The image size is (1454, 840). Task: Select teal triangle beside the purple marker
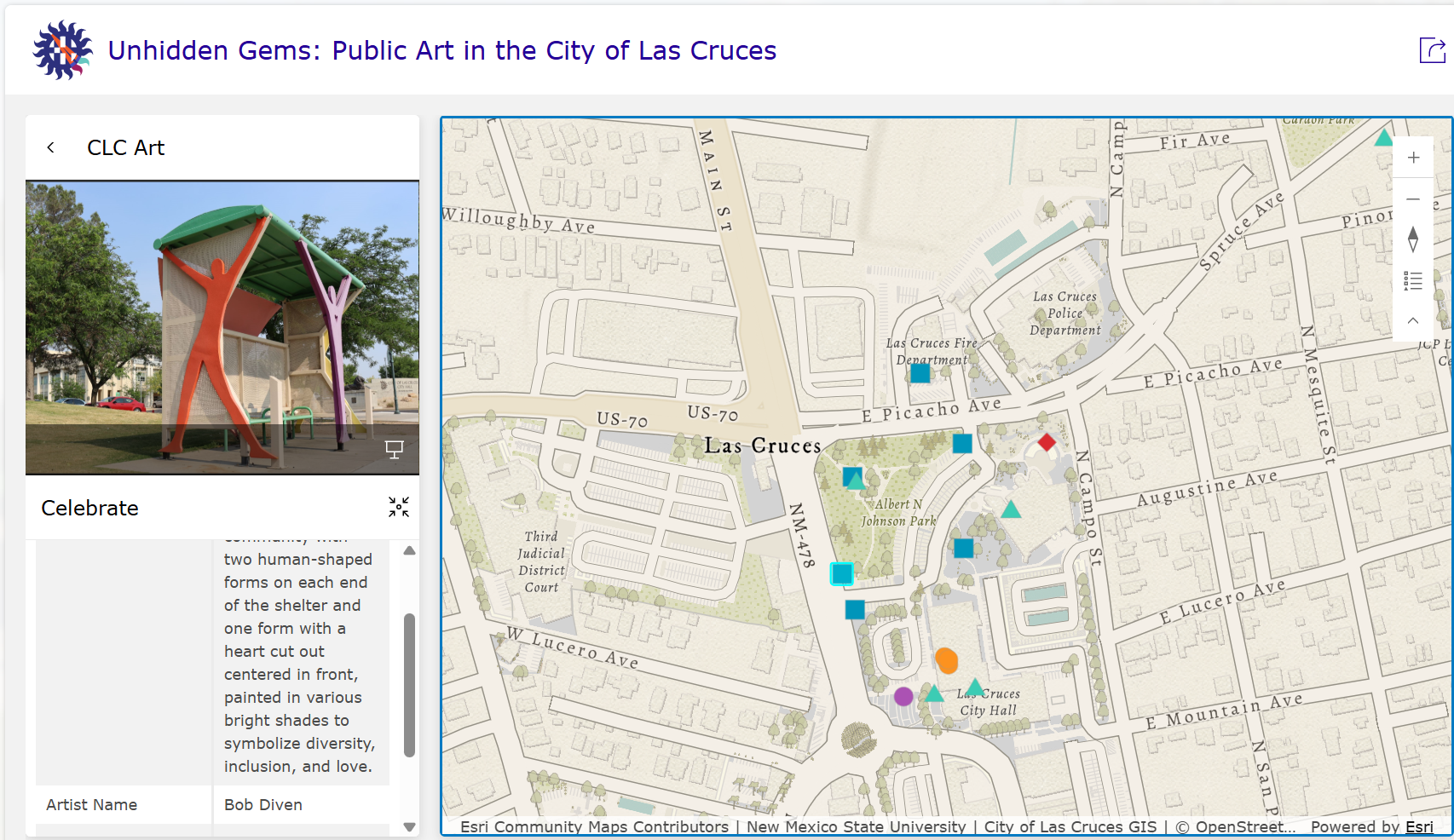(x=934, y=693)
